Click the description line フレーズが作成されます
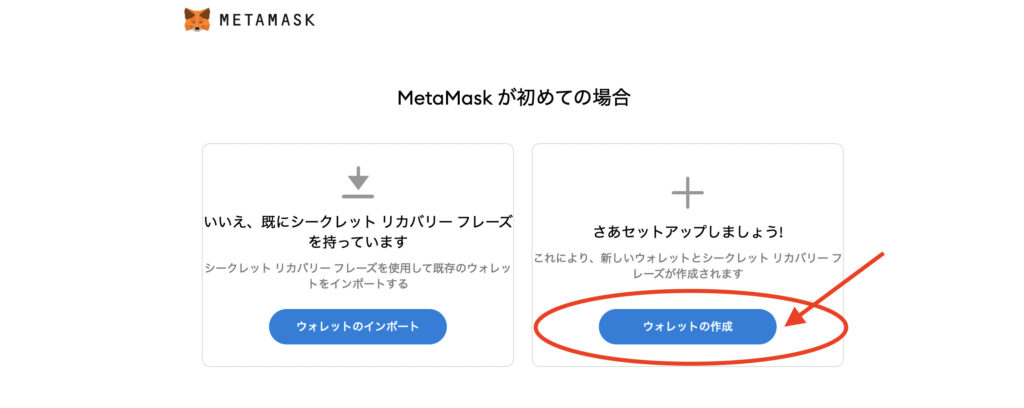Viewport: 1024px width, 408px height. tap(688, 274)
